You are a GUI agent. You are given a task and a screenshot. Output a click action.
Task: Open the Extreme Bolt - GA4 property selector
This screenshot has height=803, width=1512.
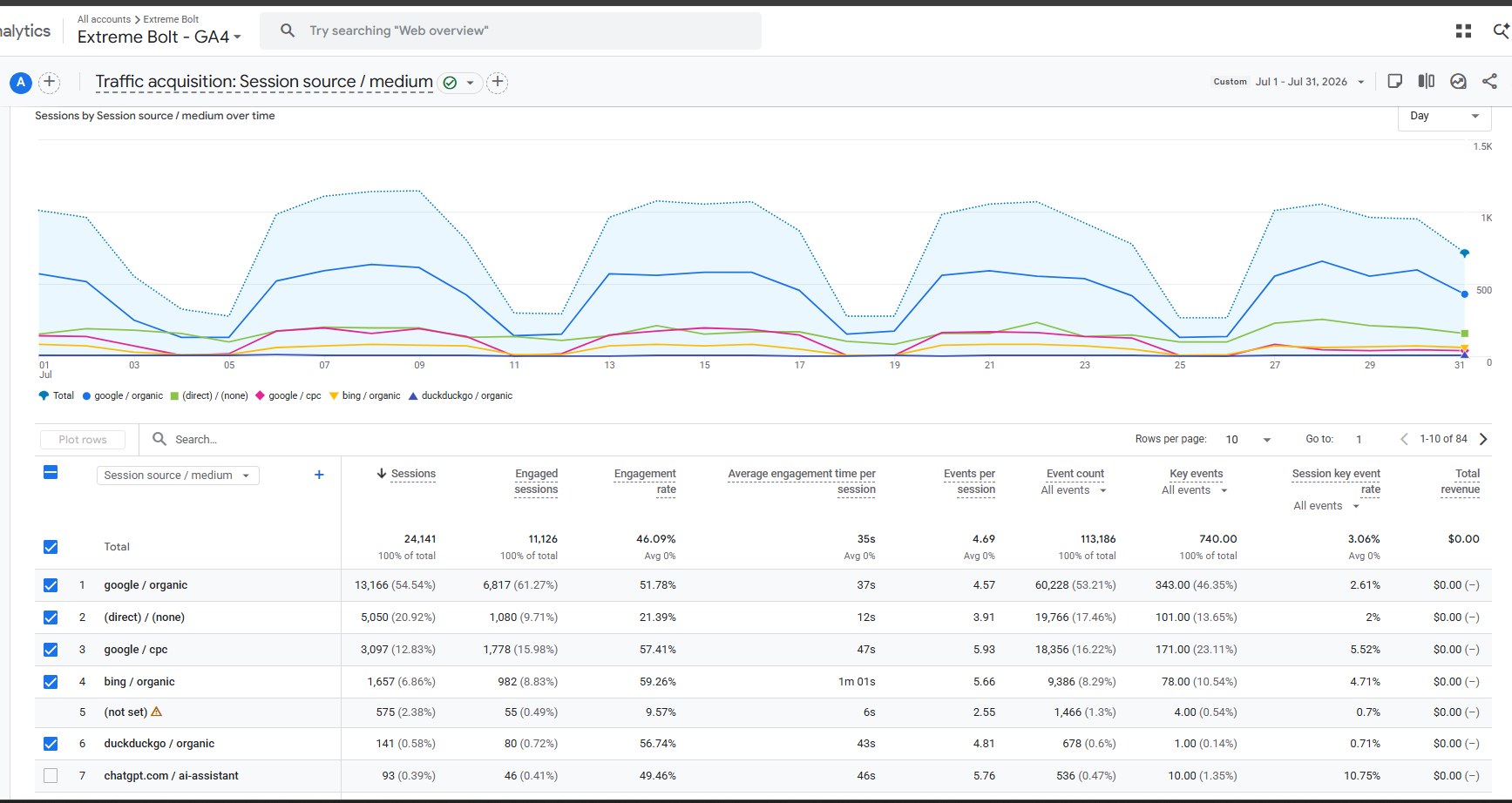point(159,37)
